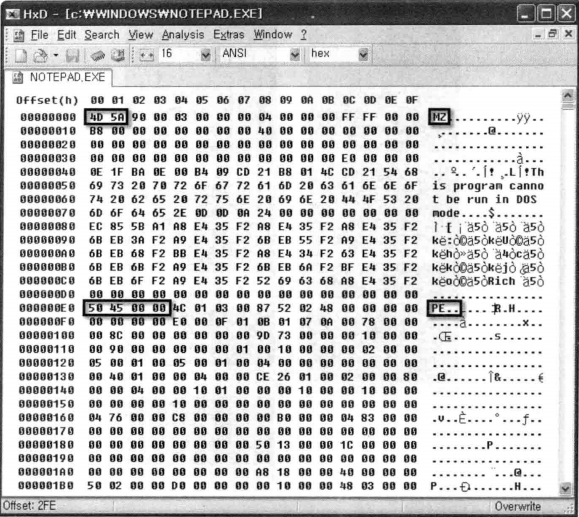Select the NOTEPAD.EXE document tab
This screenshot has height=517, width=579.
click(59, 77)
